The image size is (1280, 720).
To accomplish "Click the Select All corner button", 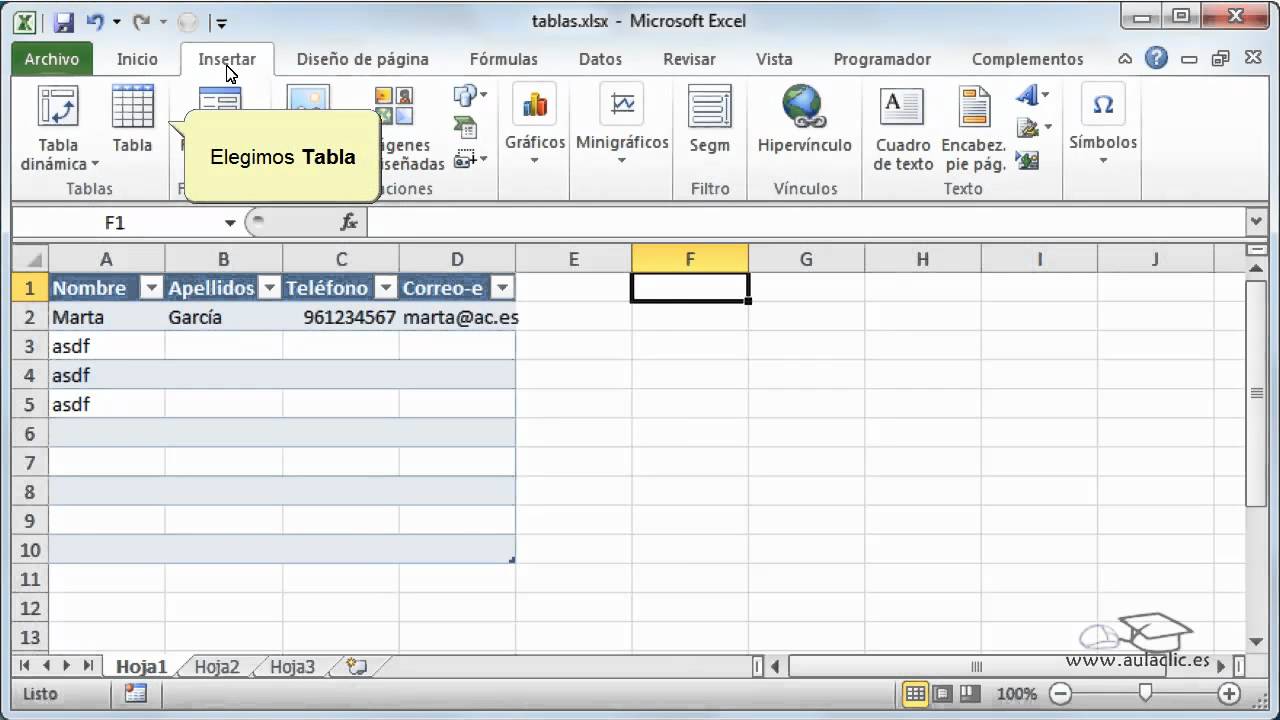I will (31, 259).
